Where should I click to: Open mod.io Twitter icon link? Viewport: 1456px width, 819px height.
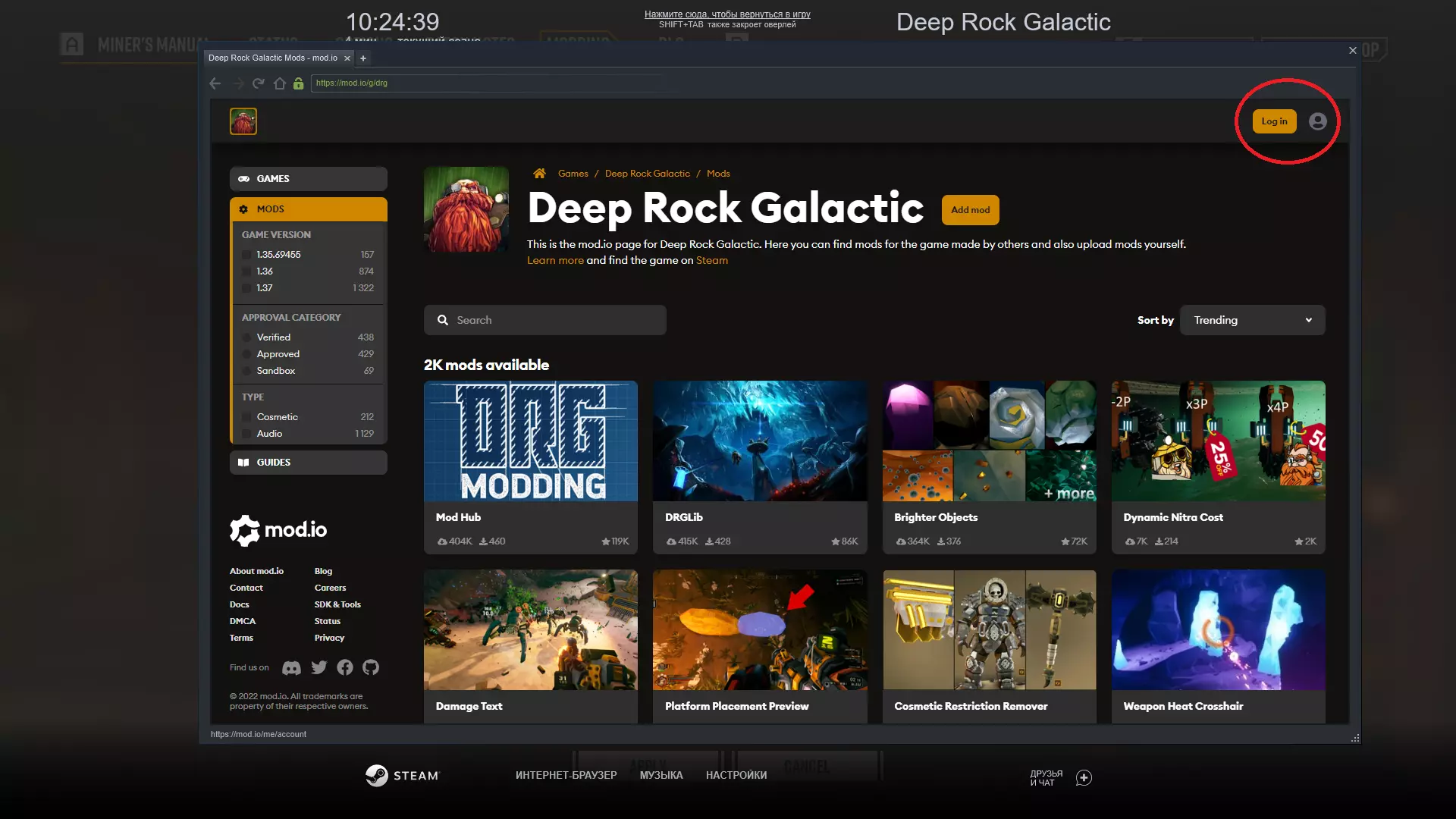pos(319,667)
